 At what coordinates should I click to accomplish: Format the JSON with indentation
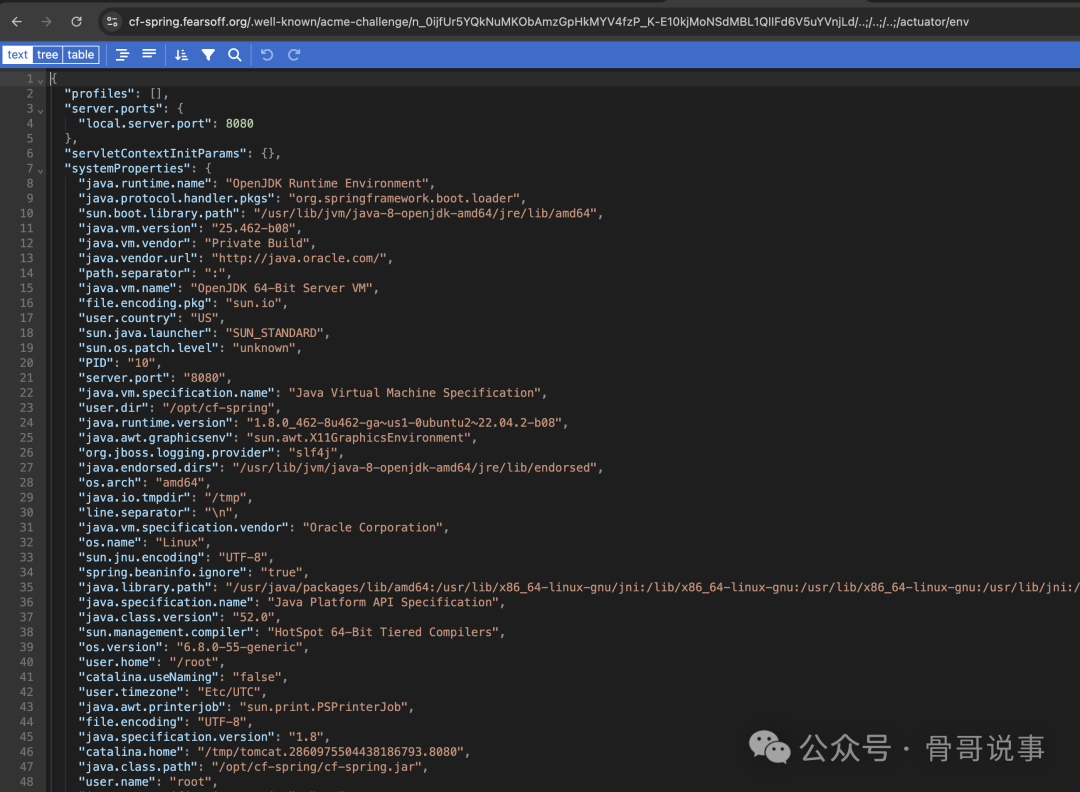tap(122, 55)
